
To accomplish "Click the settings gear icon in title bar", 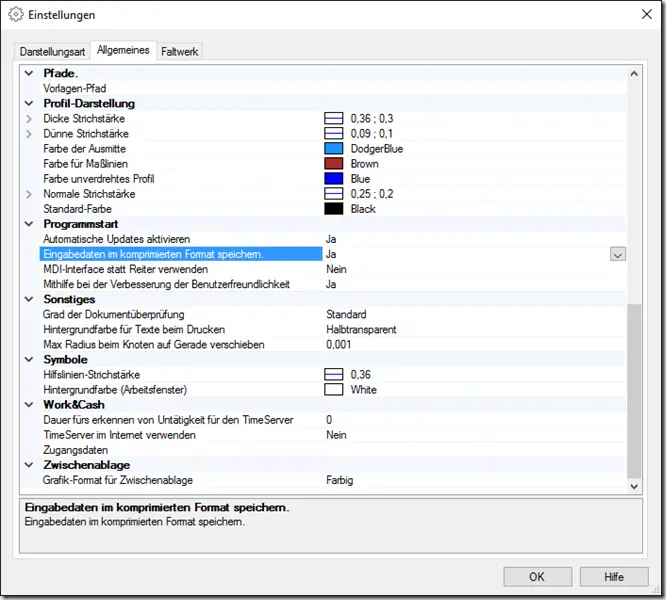I will click(16, 14).
